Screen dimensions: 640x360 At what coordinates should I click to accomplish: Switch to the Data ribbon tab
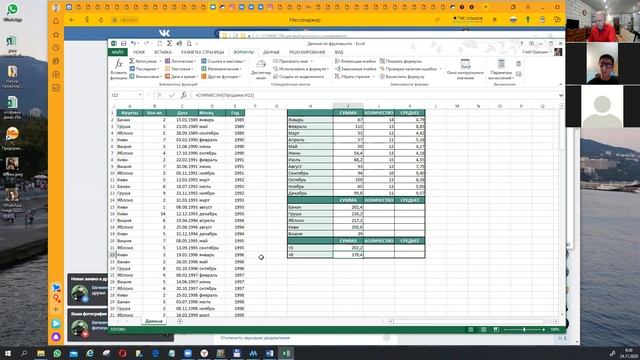click(x=271, y=52)
